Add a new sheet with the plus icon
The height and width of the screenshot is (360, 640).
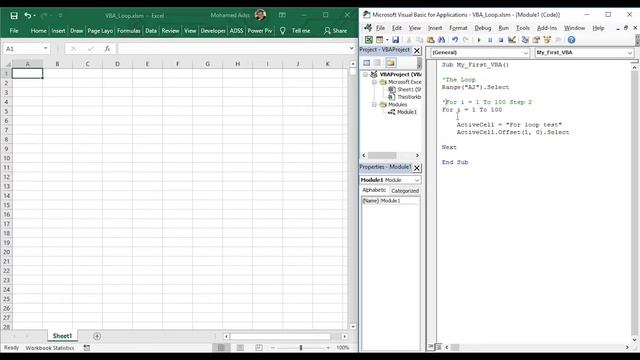(97, 336)
